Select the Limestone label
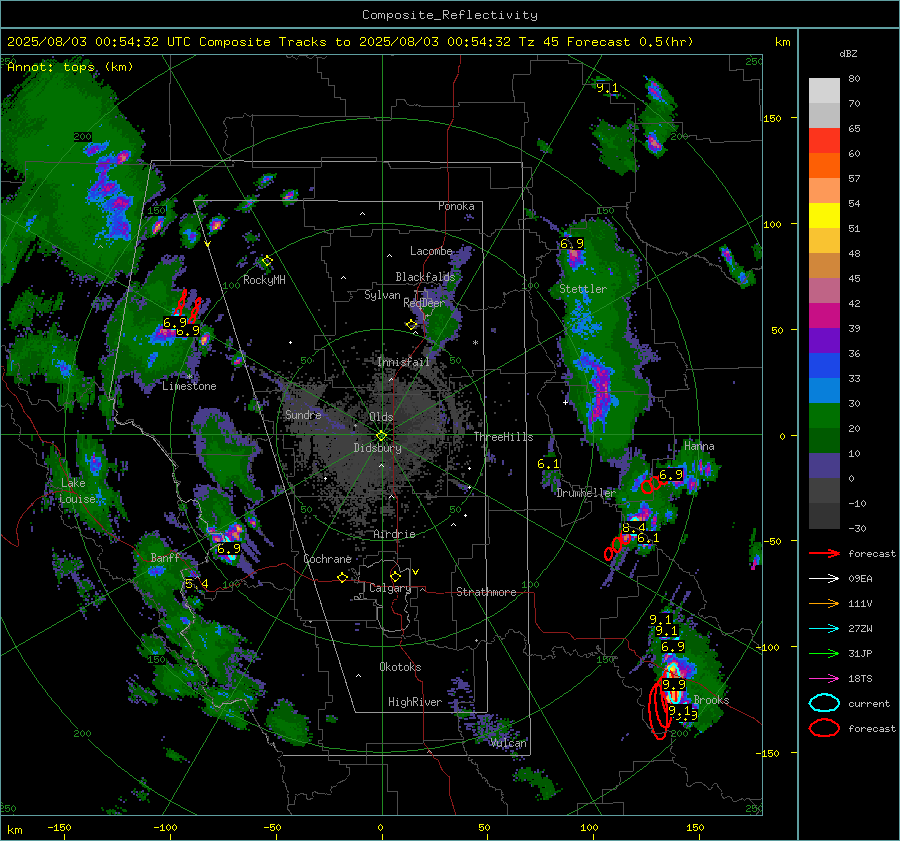 coord(189,386)
